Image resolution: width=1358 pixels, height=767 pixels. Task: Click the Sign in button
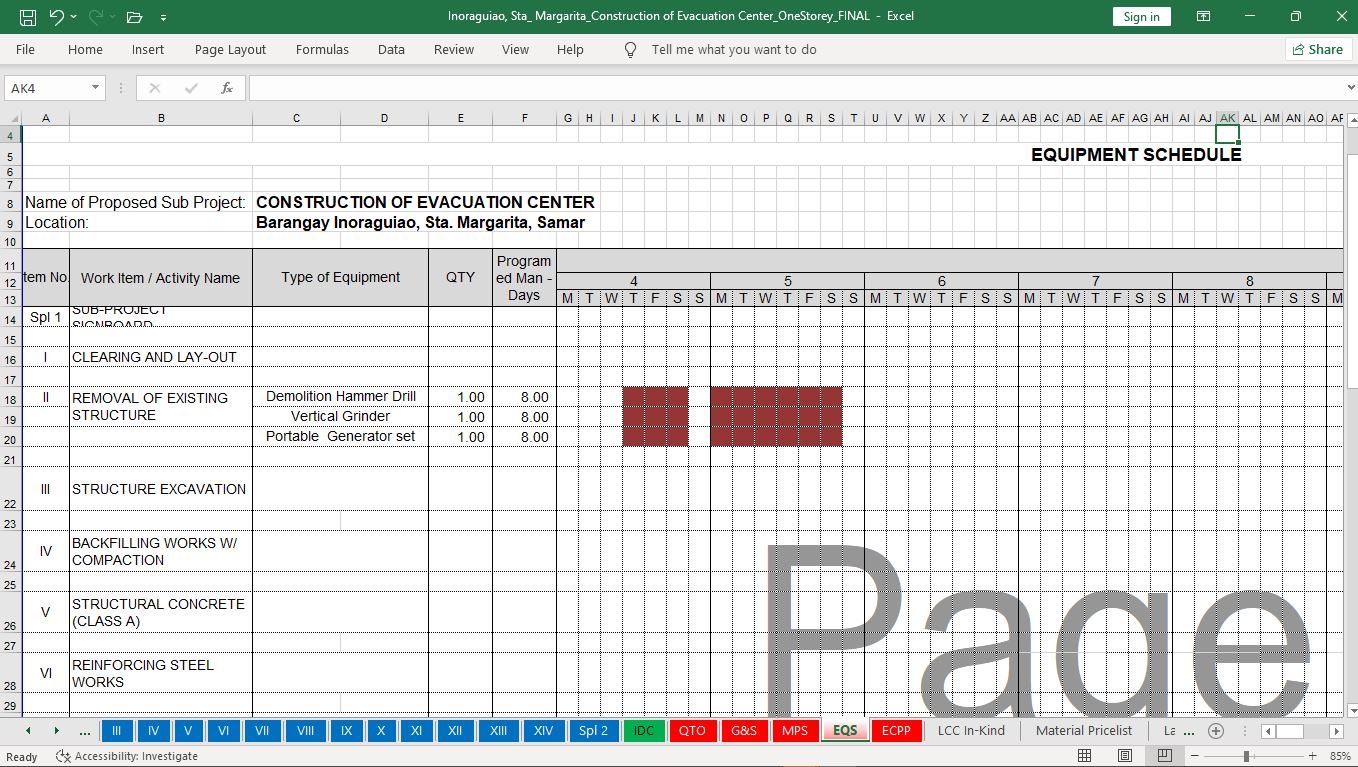(1141, 16)
